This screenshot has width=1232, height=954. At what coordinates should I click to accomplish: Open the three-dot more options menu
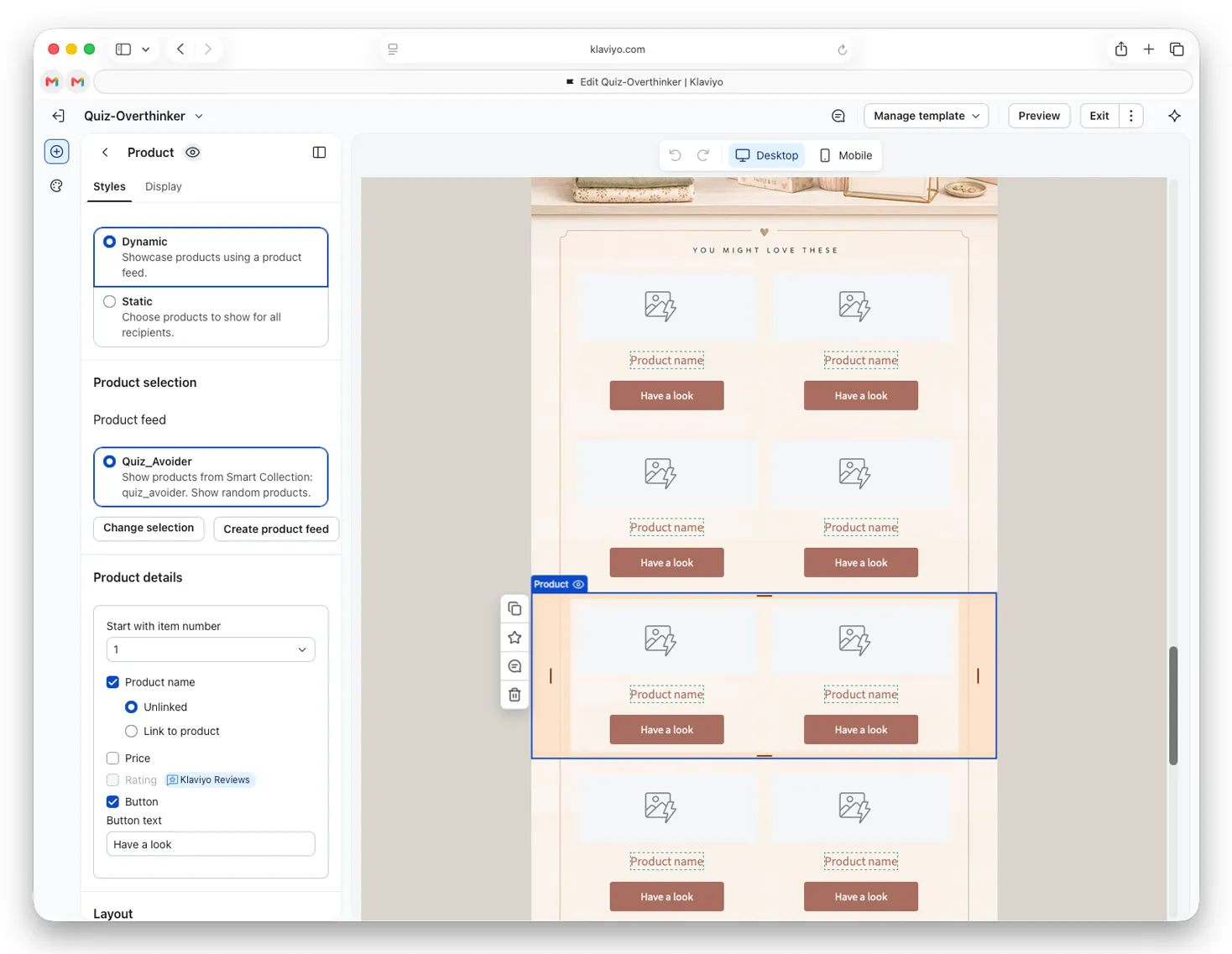(1131, 116)
